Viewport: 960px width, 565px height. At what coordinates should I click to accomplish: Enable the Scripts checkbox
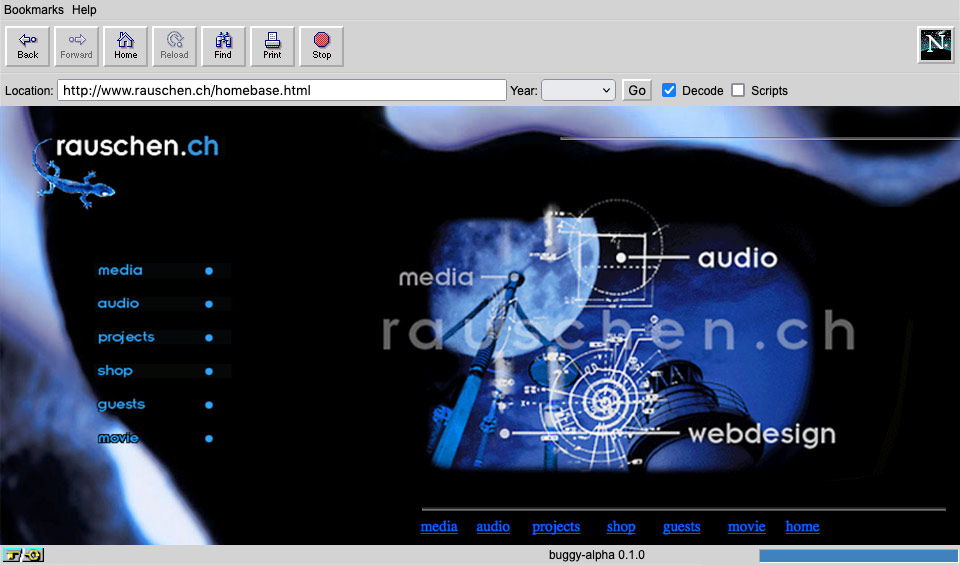pos(738,91)
